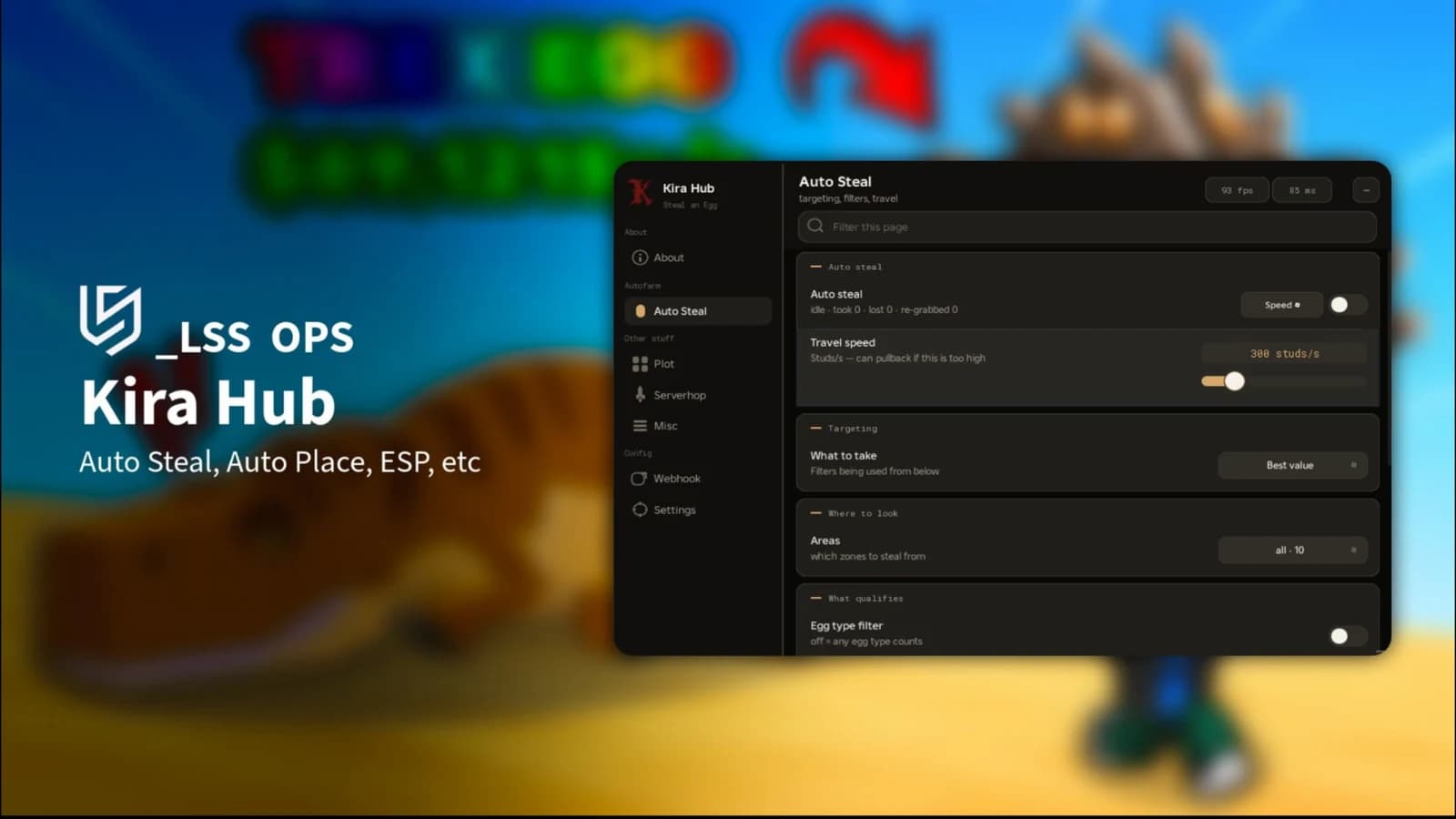
Task: Open Webhook via its sidebar icon
Action: pos(640,479)
